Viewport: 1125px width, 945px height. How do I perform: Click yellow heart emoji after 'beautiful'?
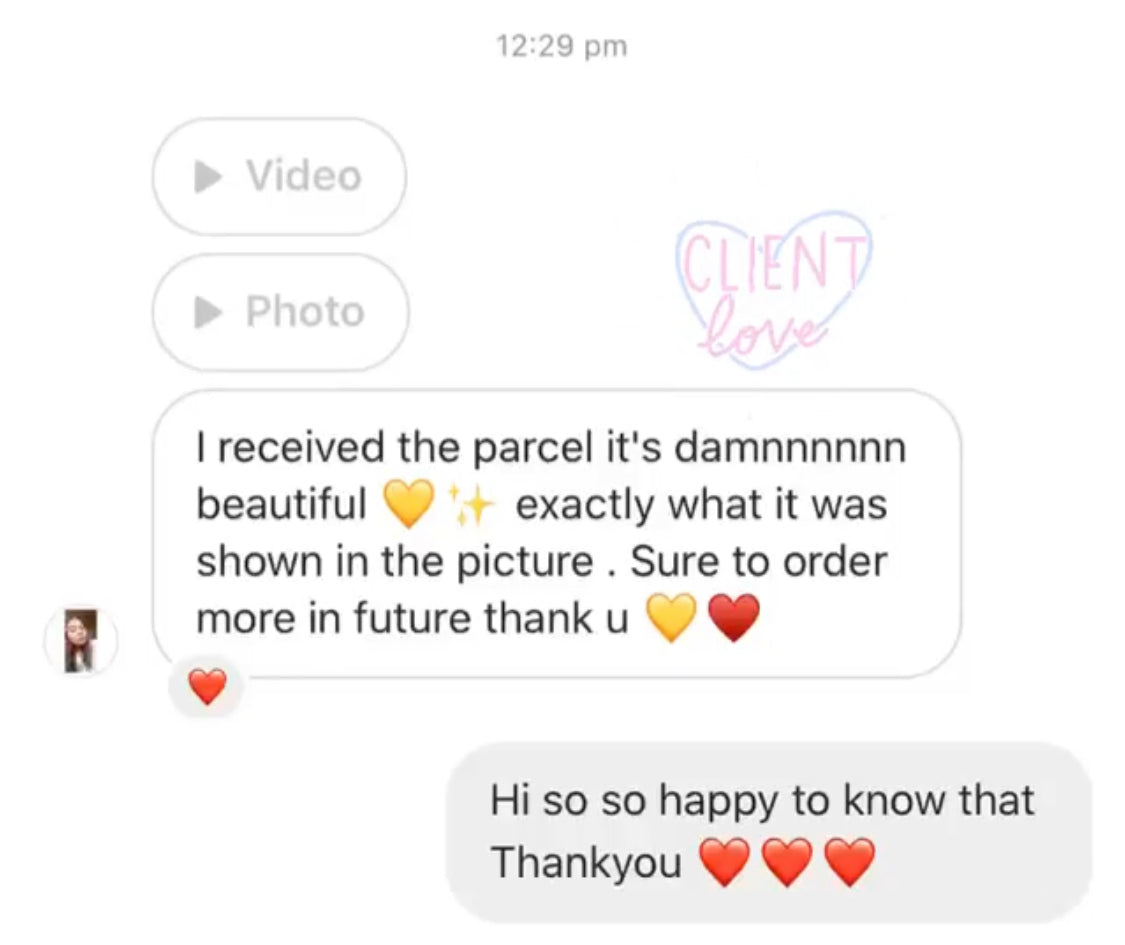click(x=409, y=504)
